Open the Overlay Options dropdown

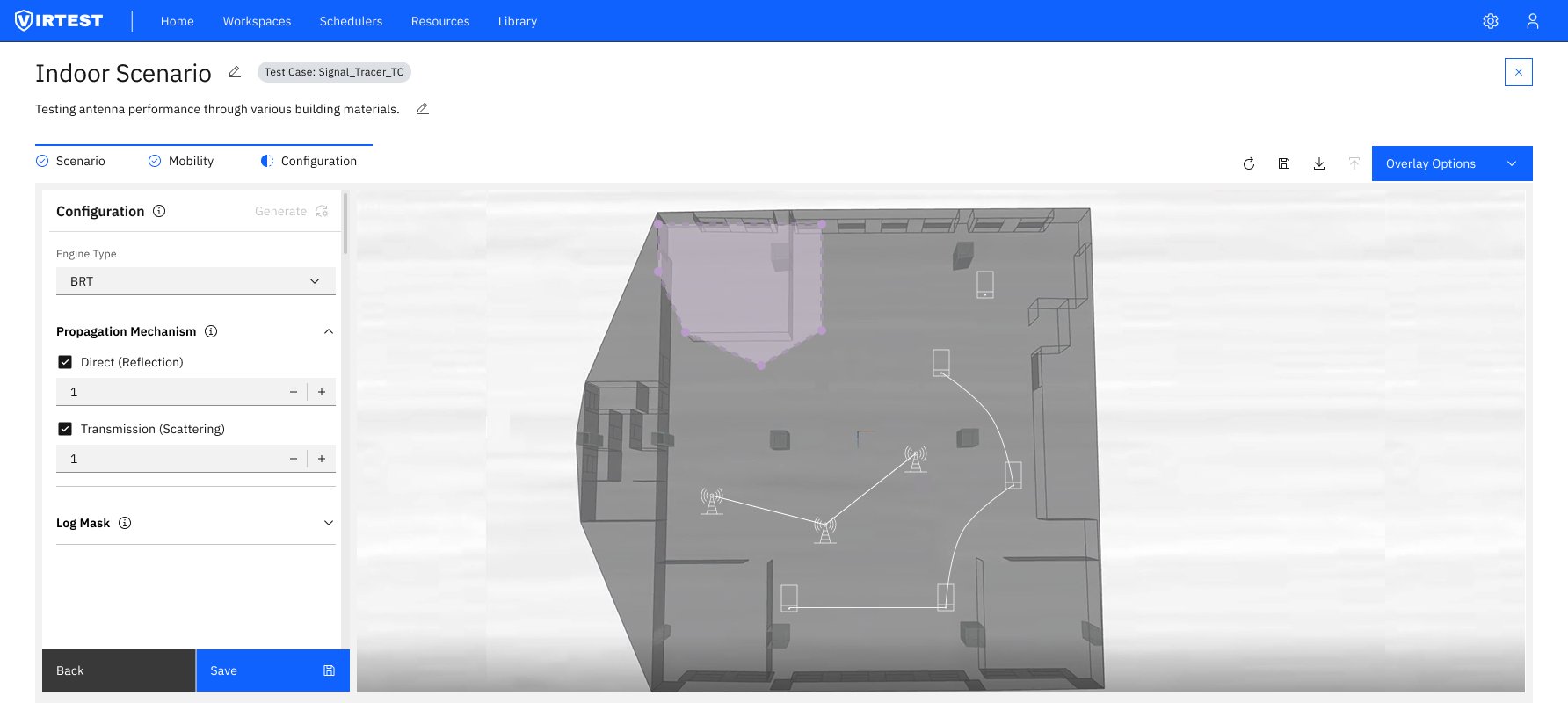point(1451,163)
